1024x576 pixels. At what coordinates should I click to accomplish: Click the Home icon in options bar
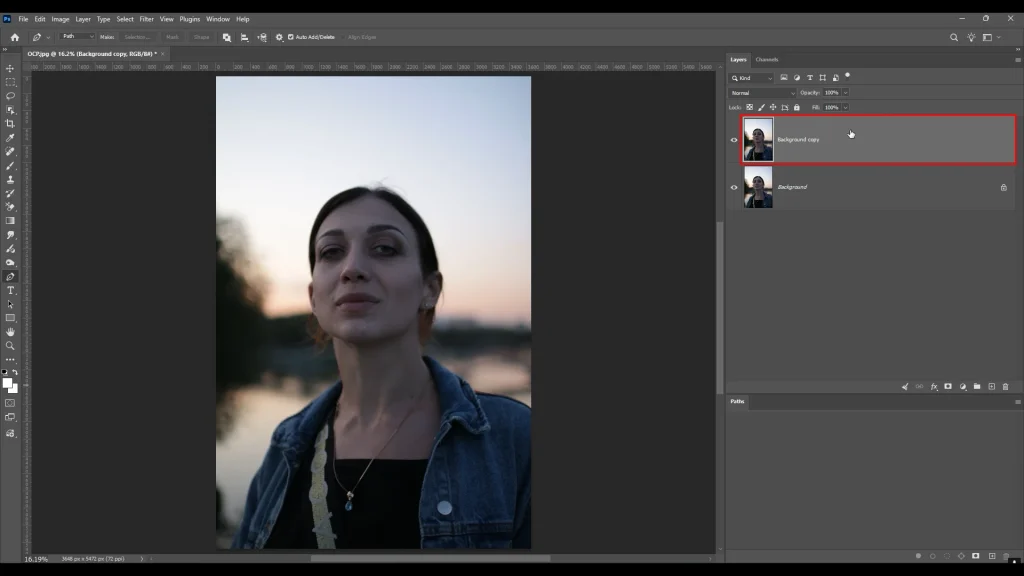tap(14, 37)
